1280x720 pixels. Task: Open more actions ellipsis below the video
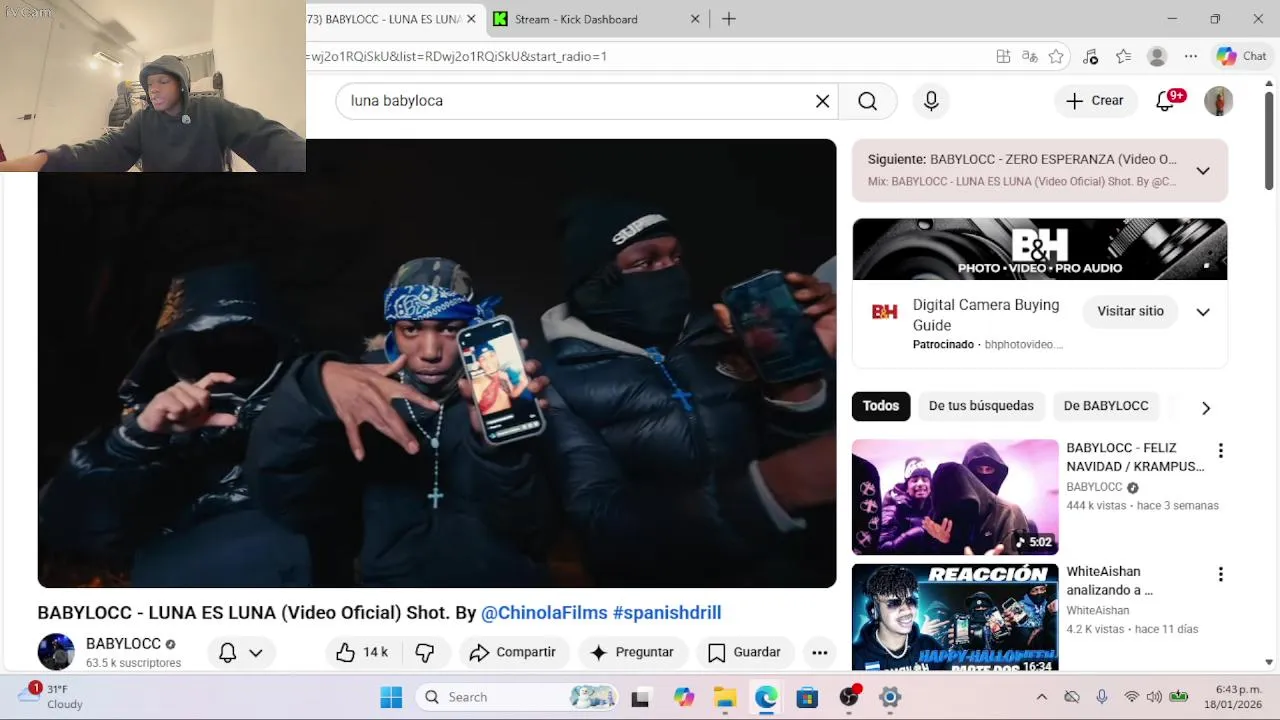pos(820,652)
